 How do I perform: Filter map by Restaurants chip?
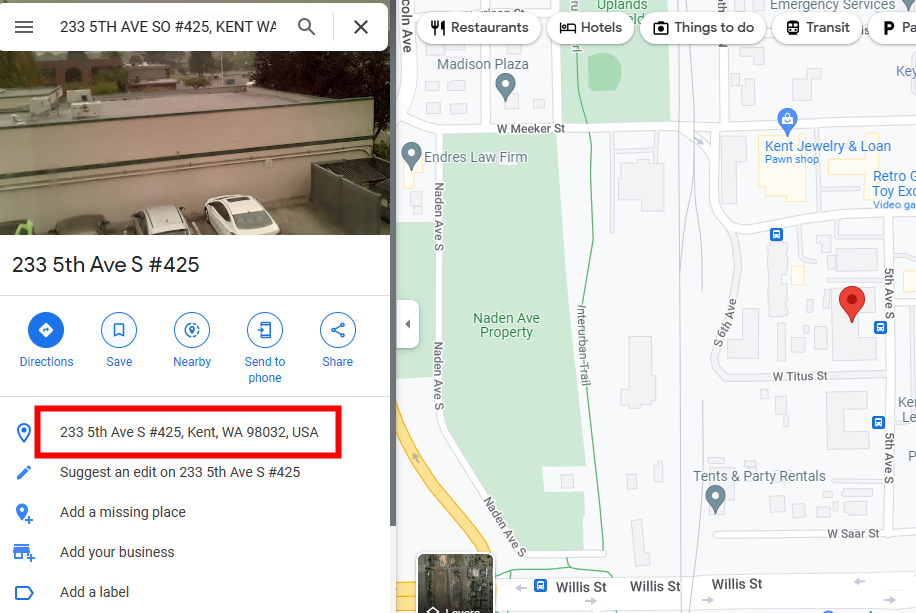tap(479, 27)
